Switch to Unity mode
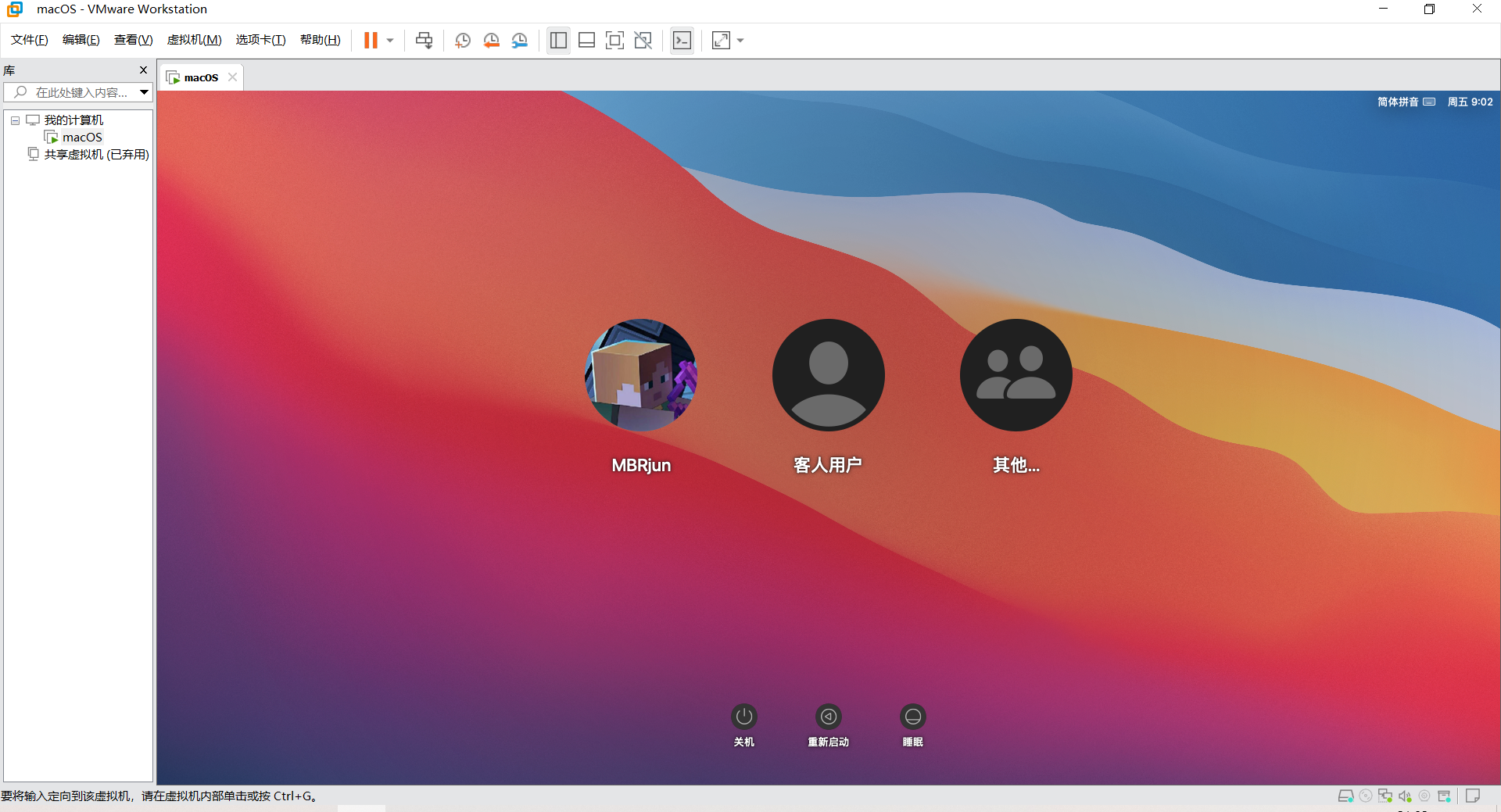Viewport: 1501px width, 812px height. (x=643, y=40)
